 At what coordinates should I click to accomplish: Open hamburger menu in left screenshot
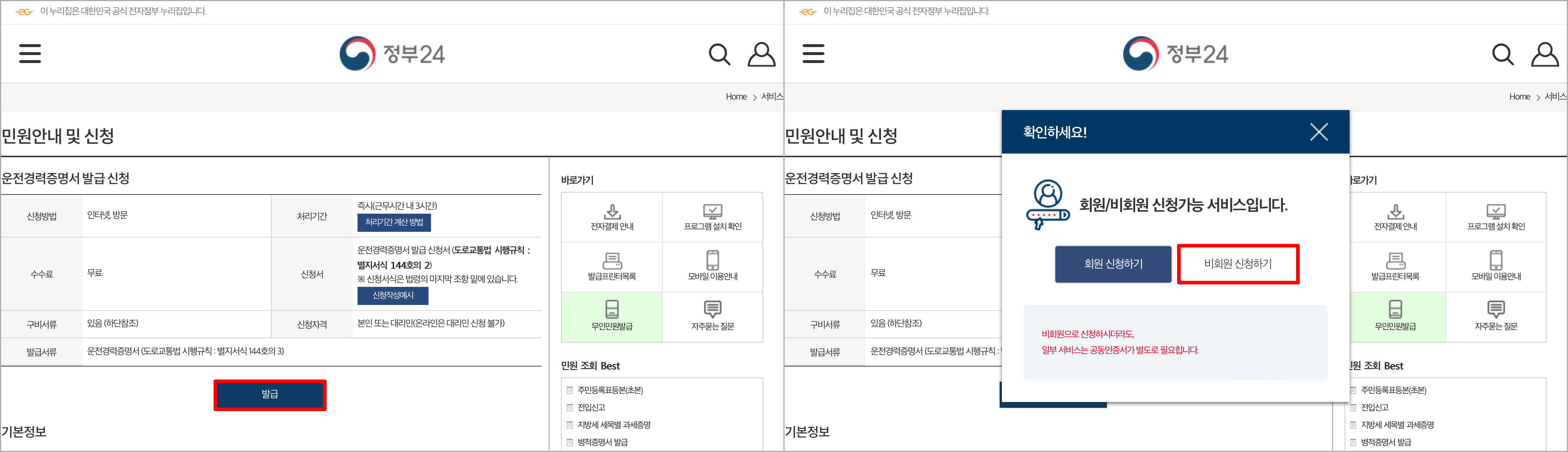tap(30, 54)
